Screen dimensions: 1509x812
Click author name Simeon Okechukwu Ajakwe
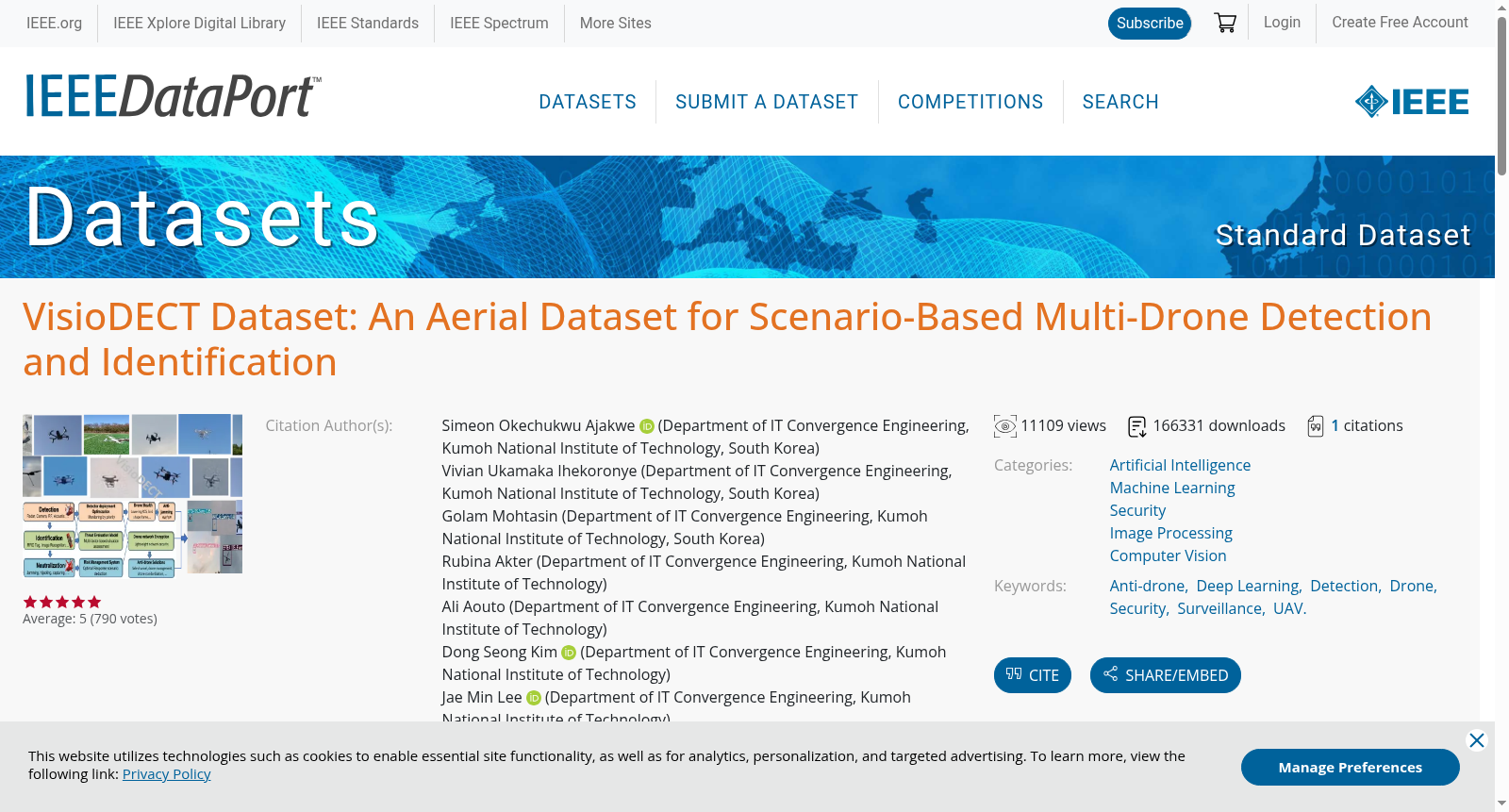(x=539, y=426)
